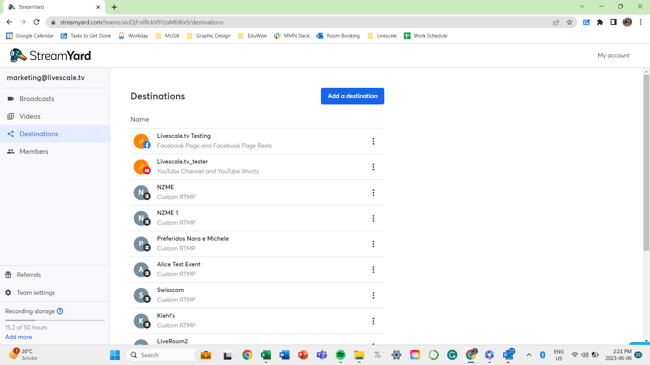Click the StreamYard logo
650x365 pixels.
(50, 55)
